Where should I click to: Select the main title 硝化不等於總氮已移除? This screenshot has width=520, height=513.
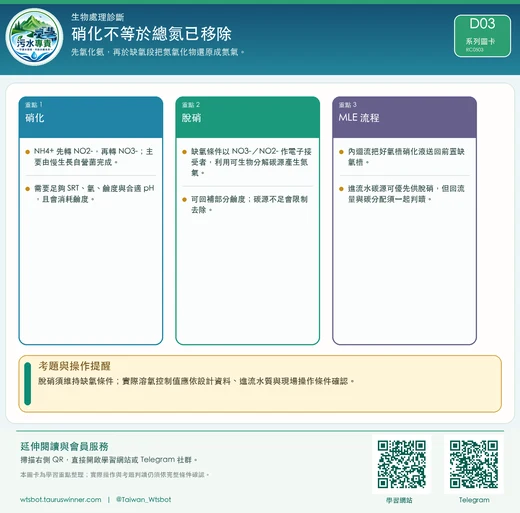point(151,34)
